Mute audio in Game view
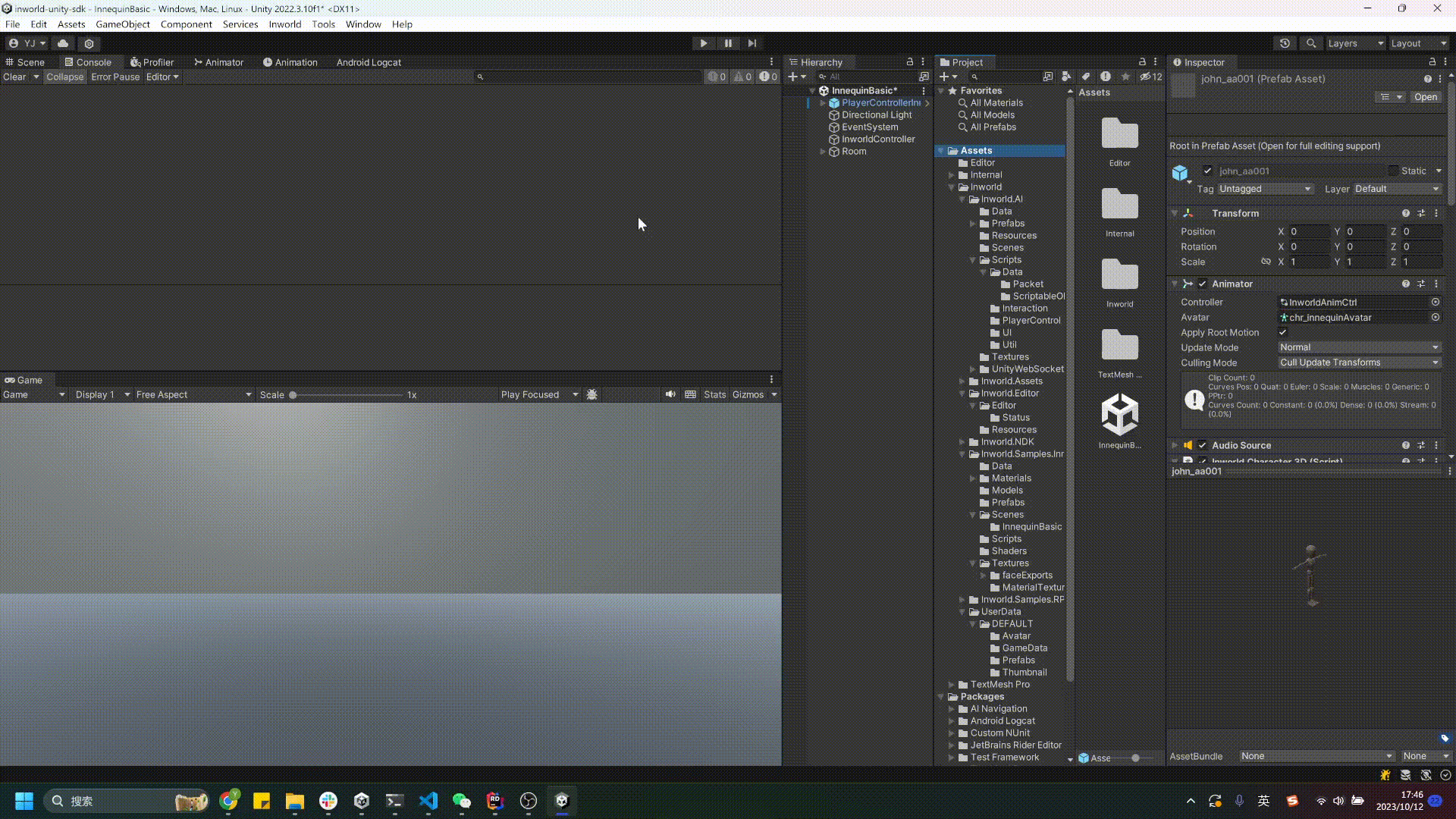The image size is (1456, 819). [670, 394]
